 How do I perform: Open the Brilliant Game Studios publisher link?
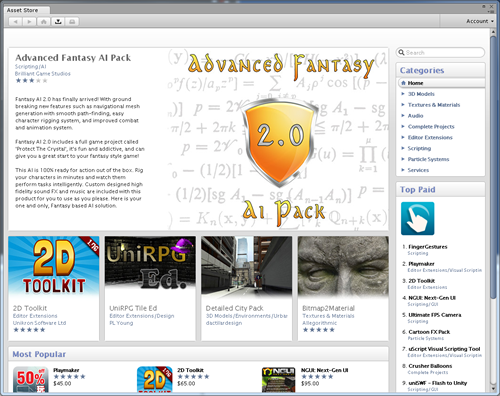[x=43, y=74]
